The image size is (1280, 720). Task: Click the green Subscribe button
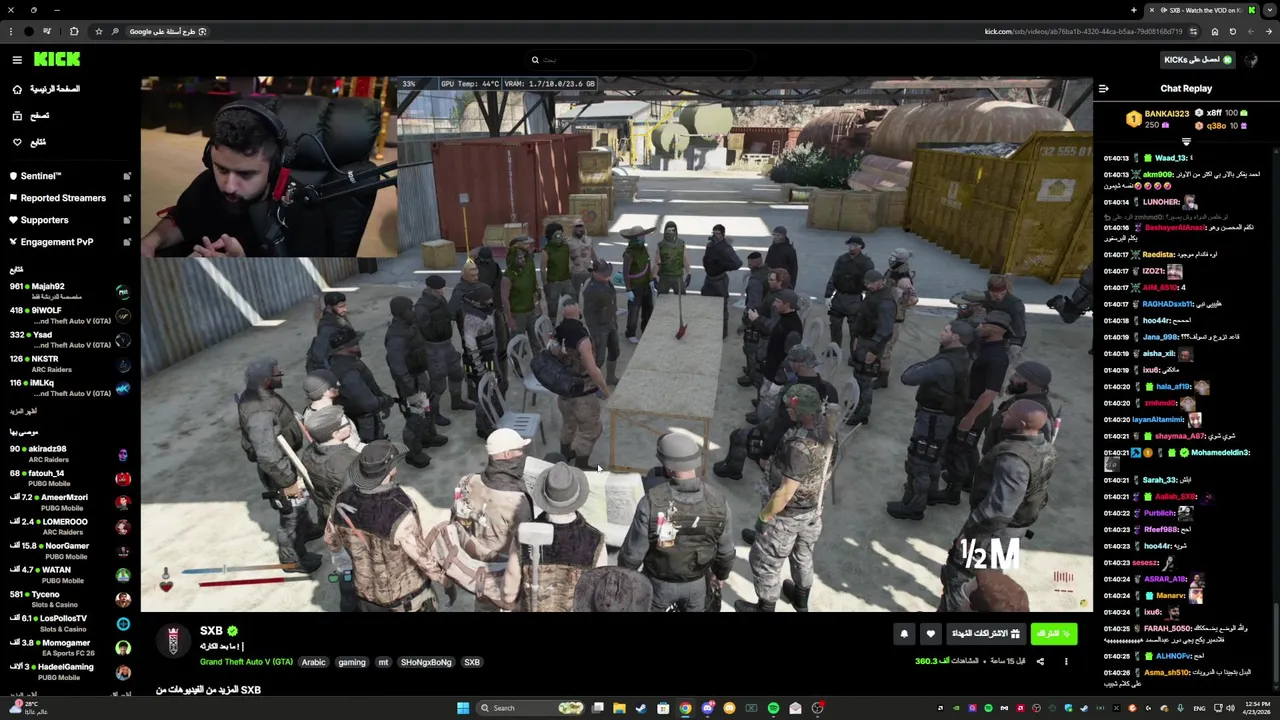1054,634
